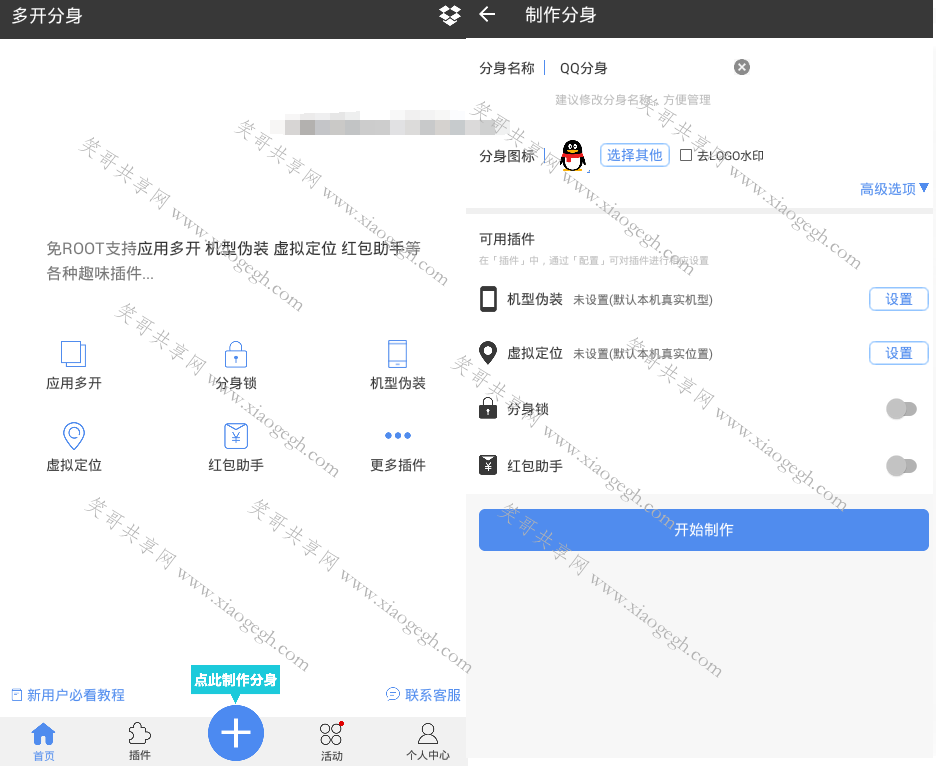936x768 pixels.
Task: Click the phone icon beside 机型伪装 plugin row
Action: (488, 299)
